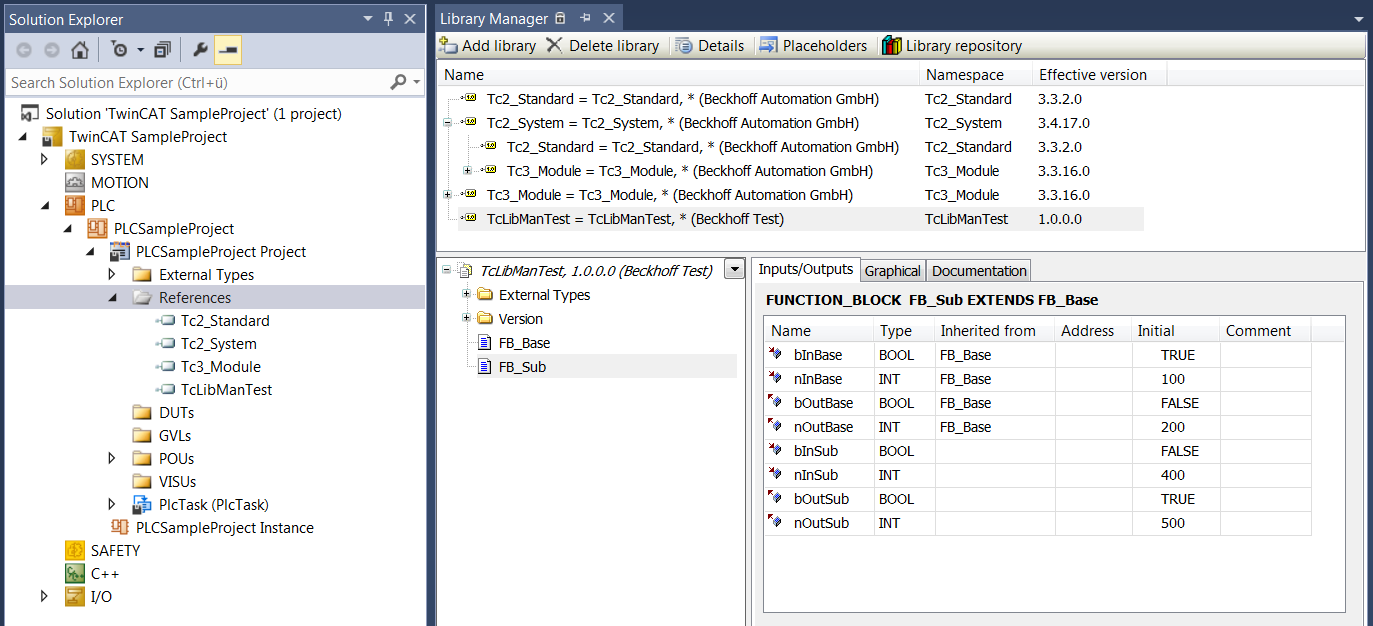Click the nOutSub variable row
The image size is (1373, 626).
1038,523
